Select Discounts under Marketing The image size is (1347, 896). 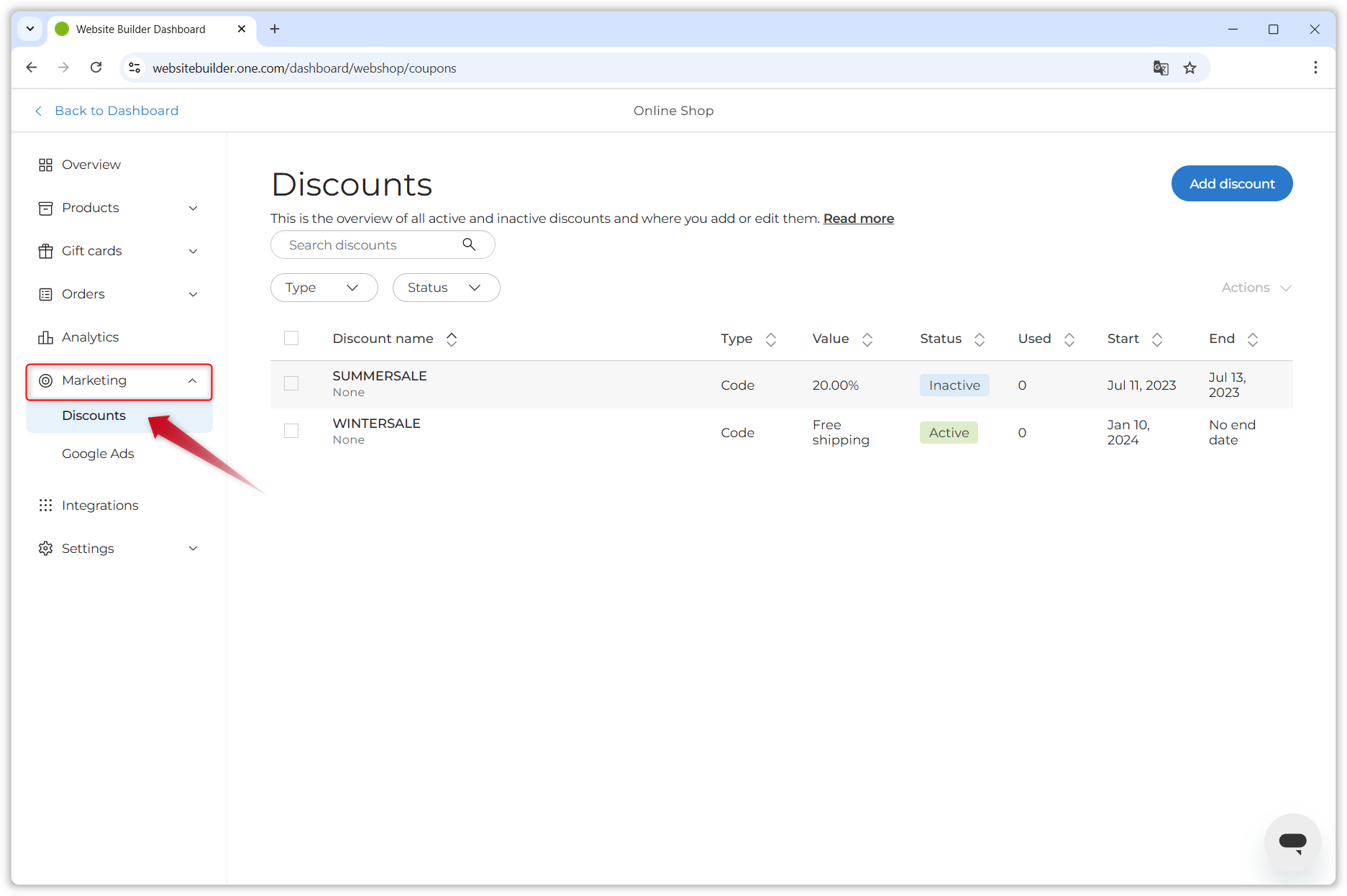coord(93,415)
